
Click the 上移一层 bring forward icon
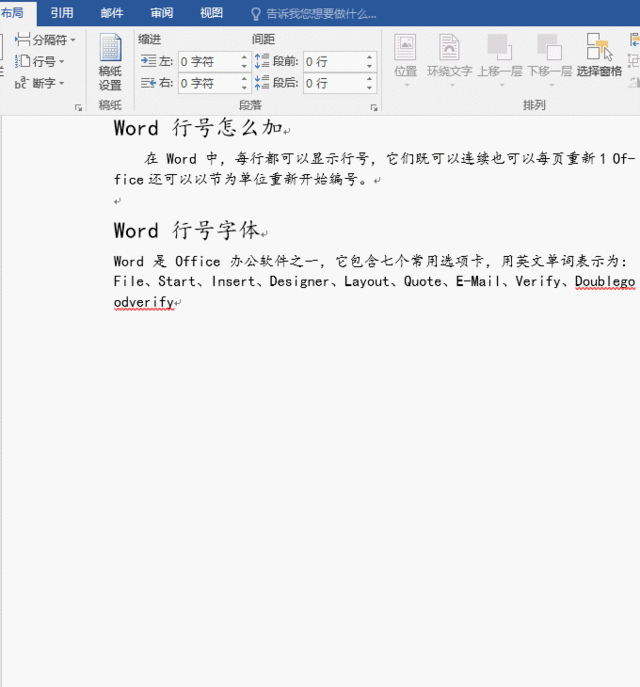[x=498, y=55]
